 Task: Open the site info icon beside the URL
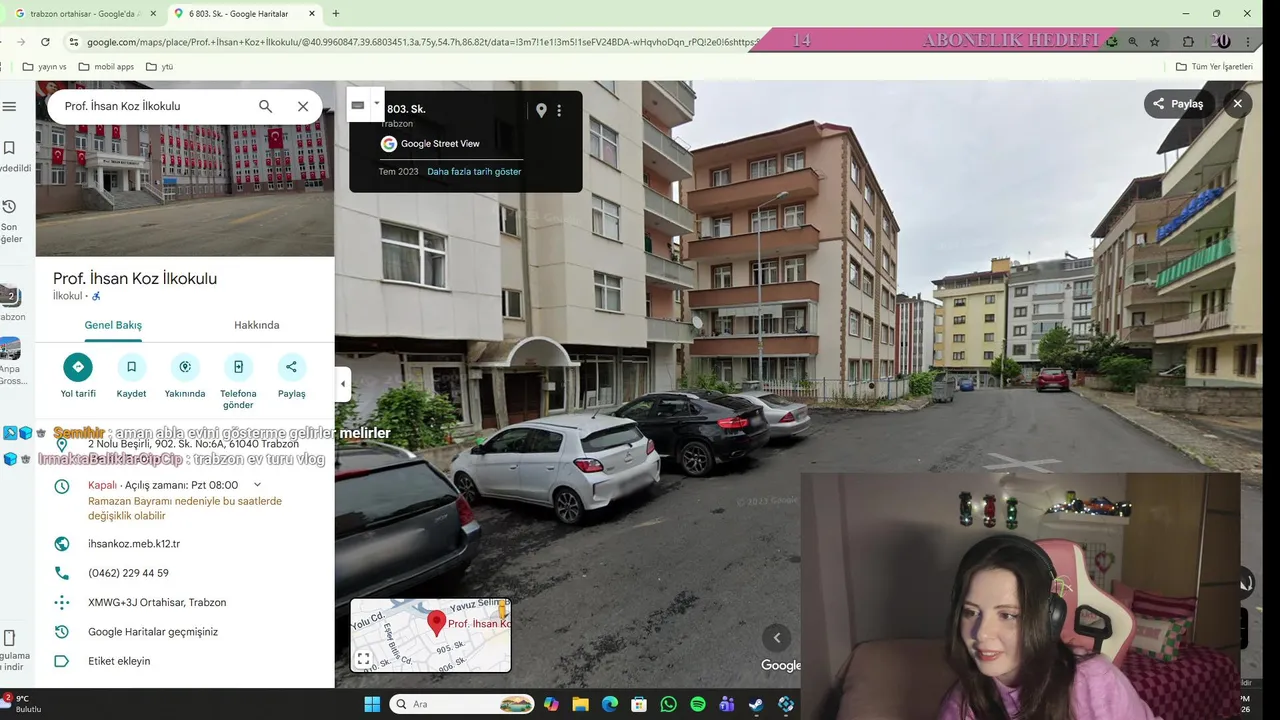(73, 42)
